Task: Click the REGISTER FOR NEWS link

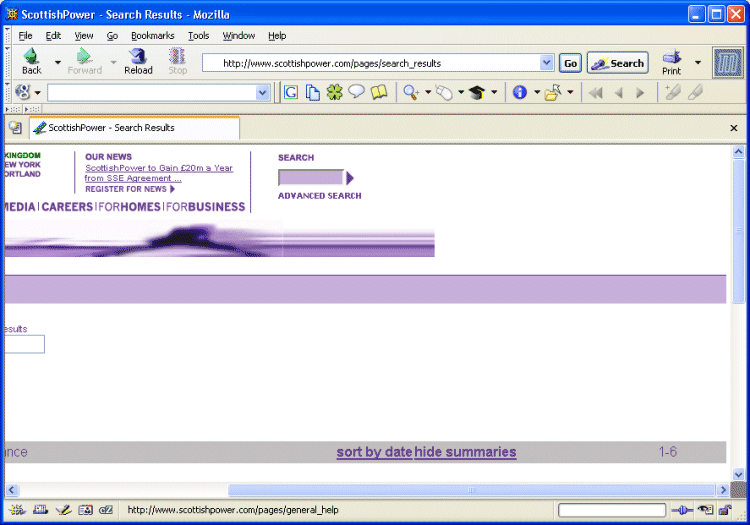Action: 130,189
